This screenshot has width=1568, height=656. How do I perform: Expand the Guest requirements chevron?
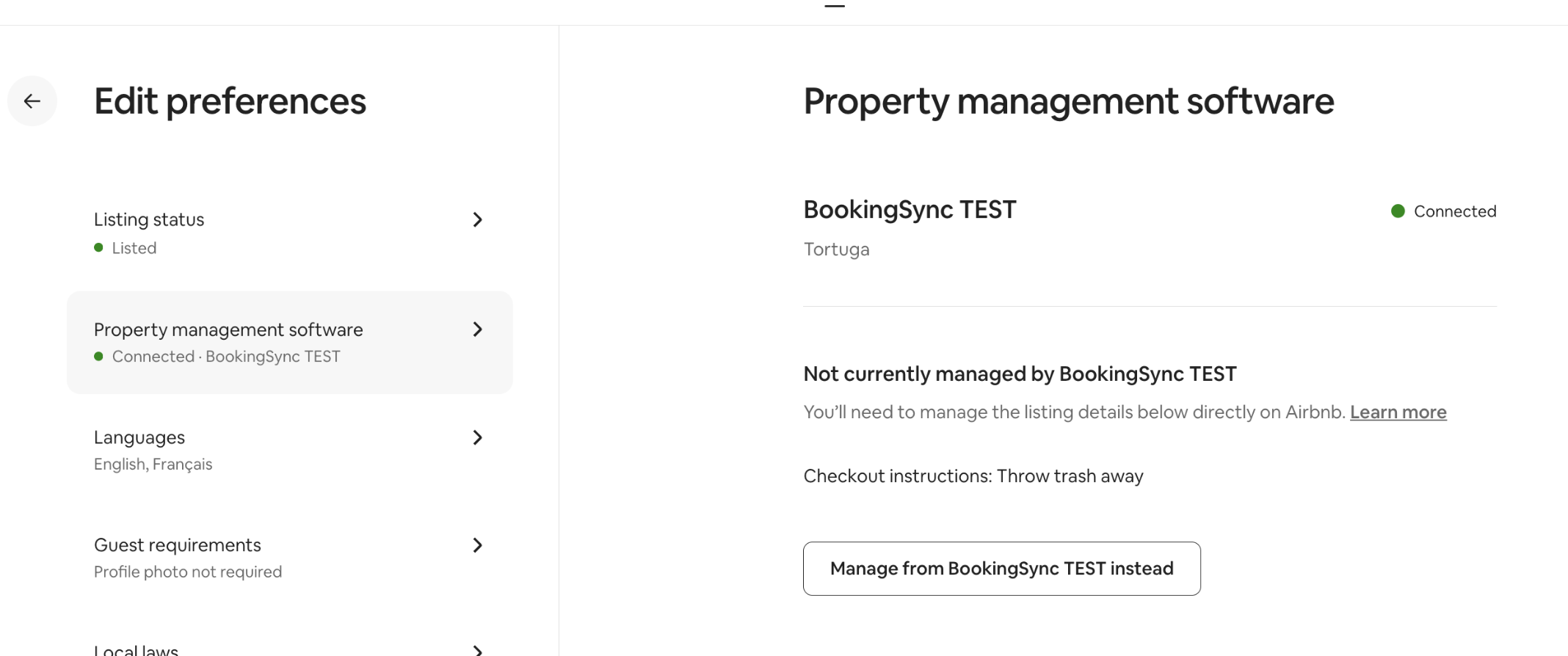477,545
